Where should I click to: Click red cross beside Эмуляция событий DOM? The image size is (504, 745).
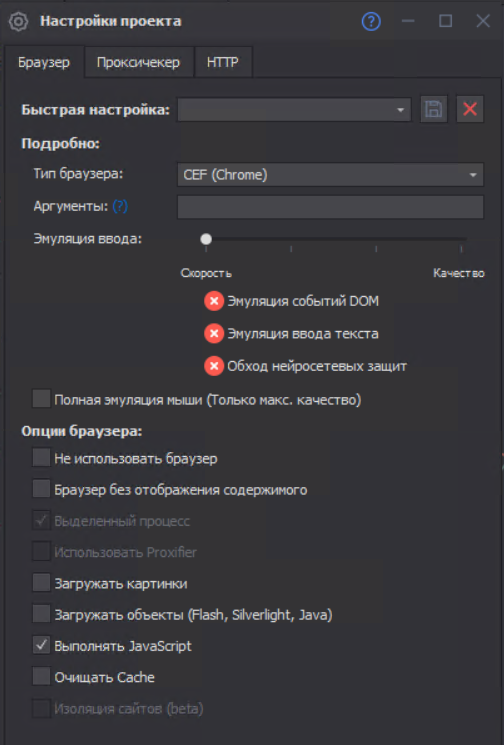[214, 301]
